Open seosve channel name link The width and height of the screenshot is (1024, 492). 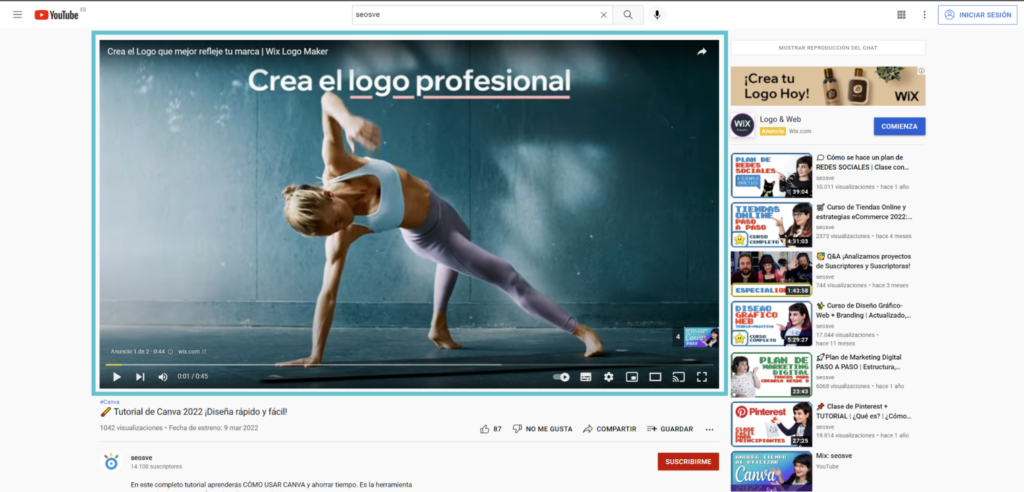point(141,457)
